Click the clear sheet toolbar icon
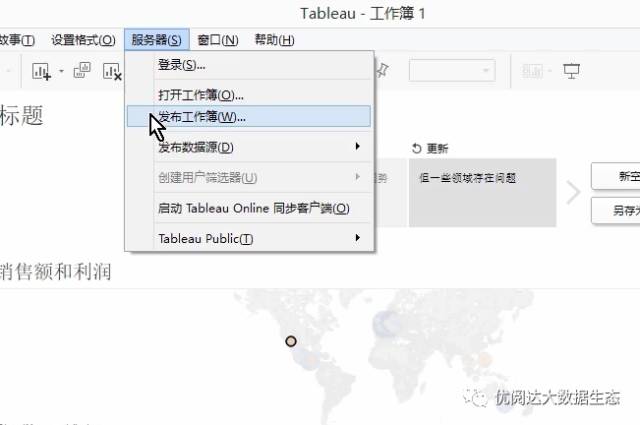Viewport: 640px width, 425px height. pyautogui.click(x=112, y=71)
